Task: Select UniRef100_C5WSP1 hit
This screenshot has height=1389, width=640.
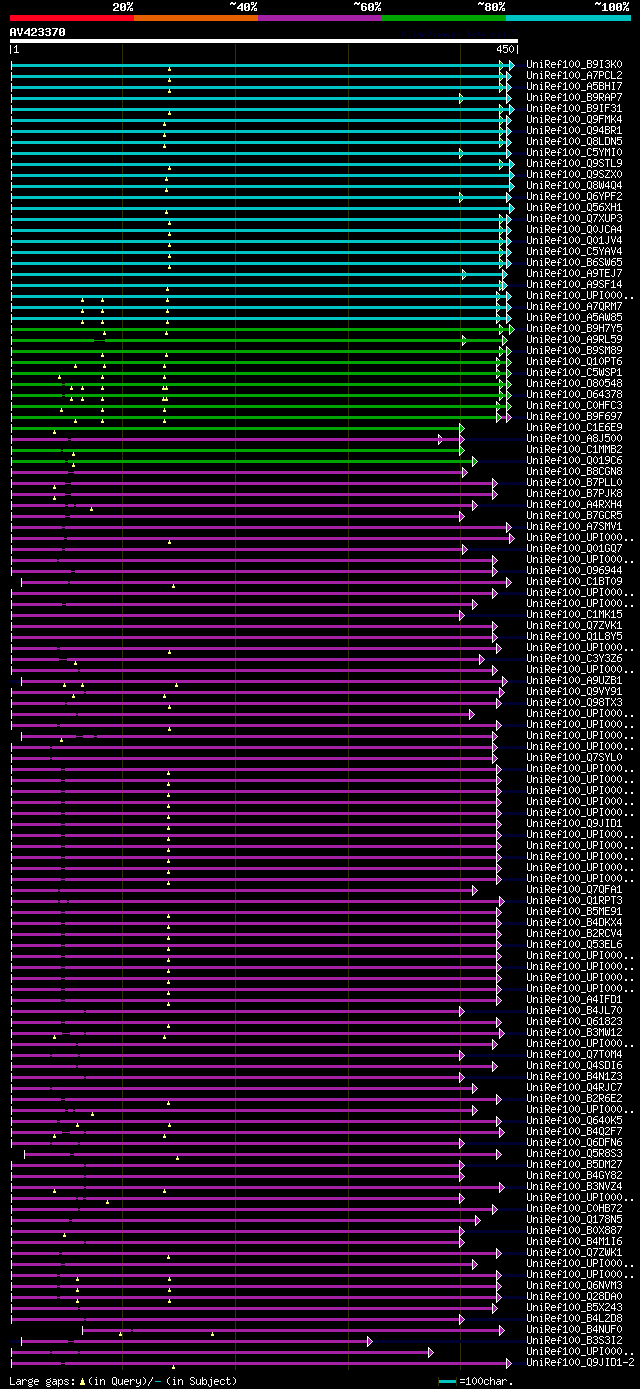Action: click(575, 373)
